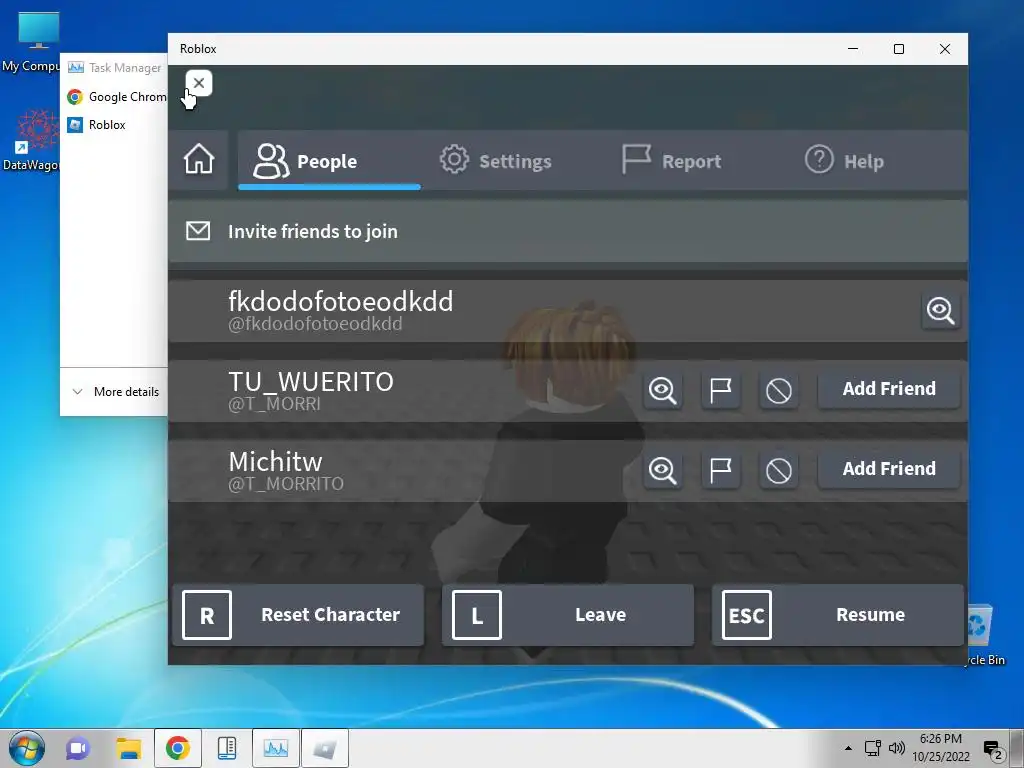Minimize the Roblox window

tap(853, 49)
